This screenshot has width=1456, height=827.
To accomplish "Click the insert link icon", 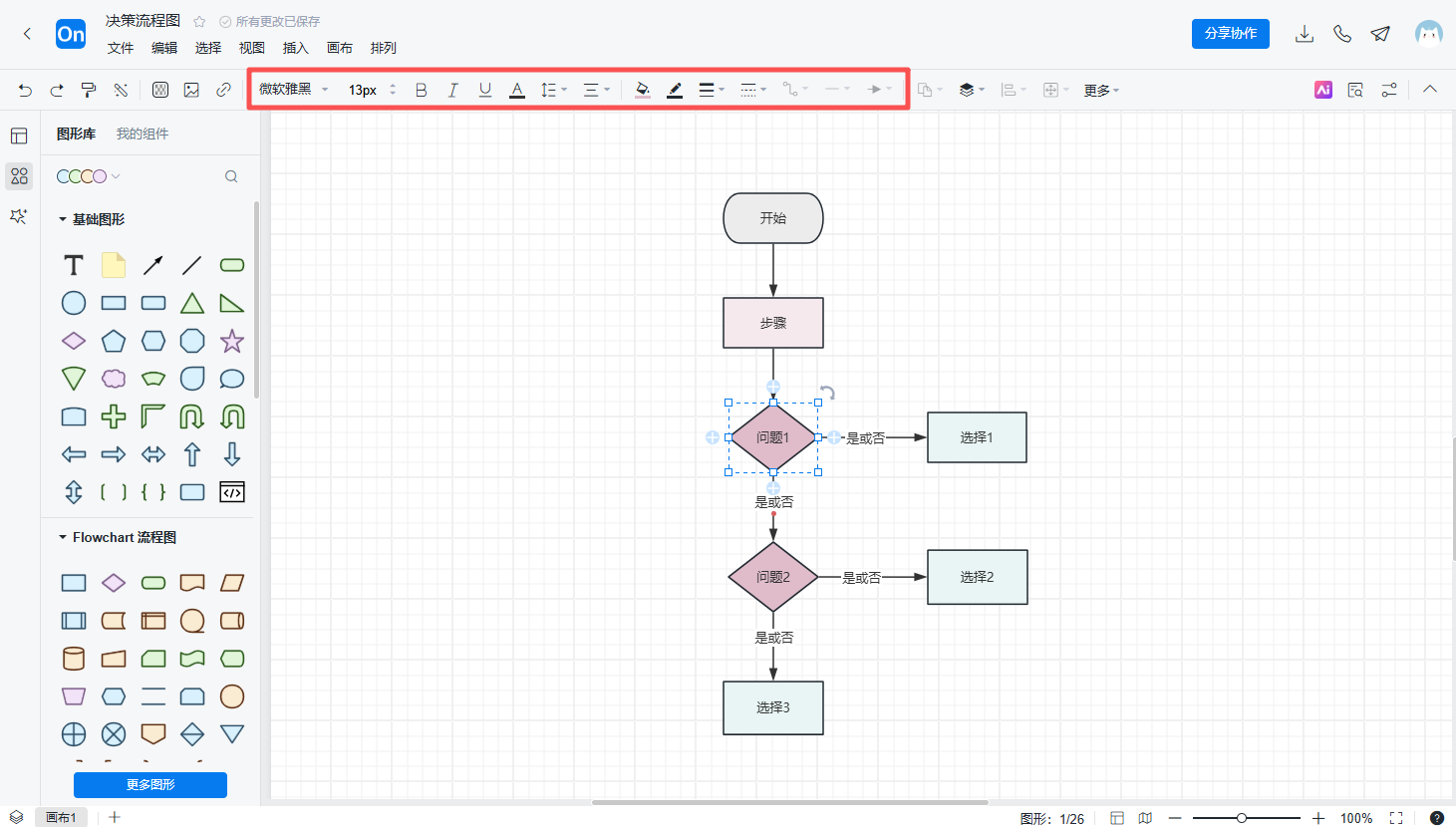I will pos(223,90).
